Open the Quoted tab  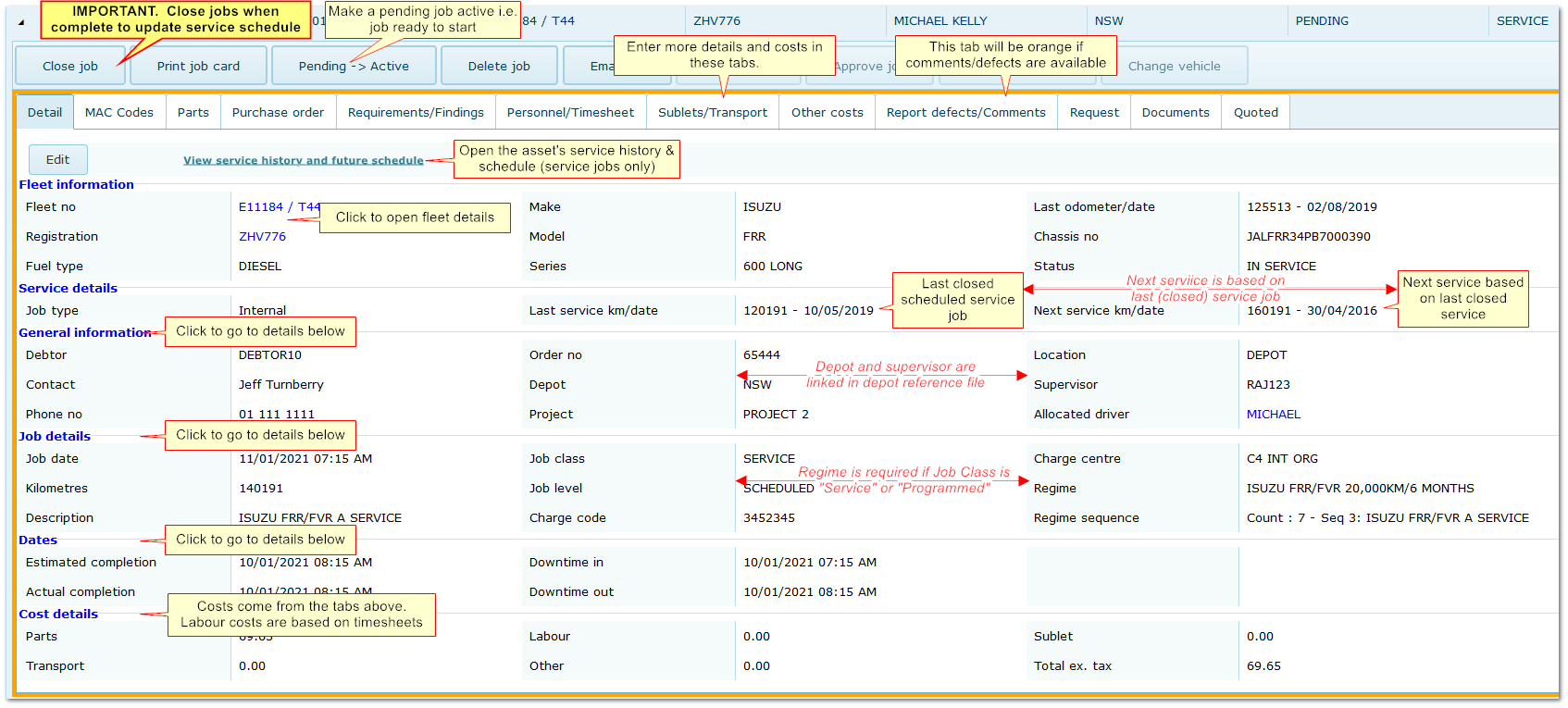pos(1255,113)
